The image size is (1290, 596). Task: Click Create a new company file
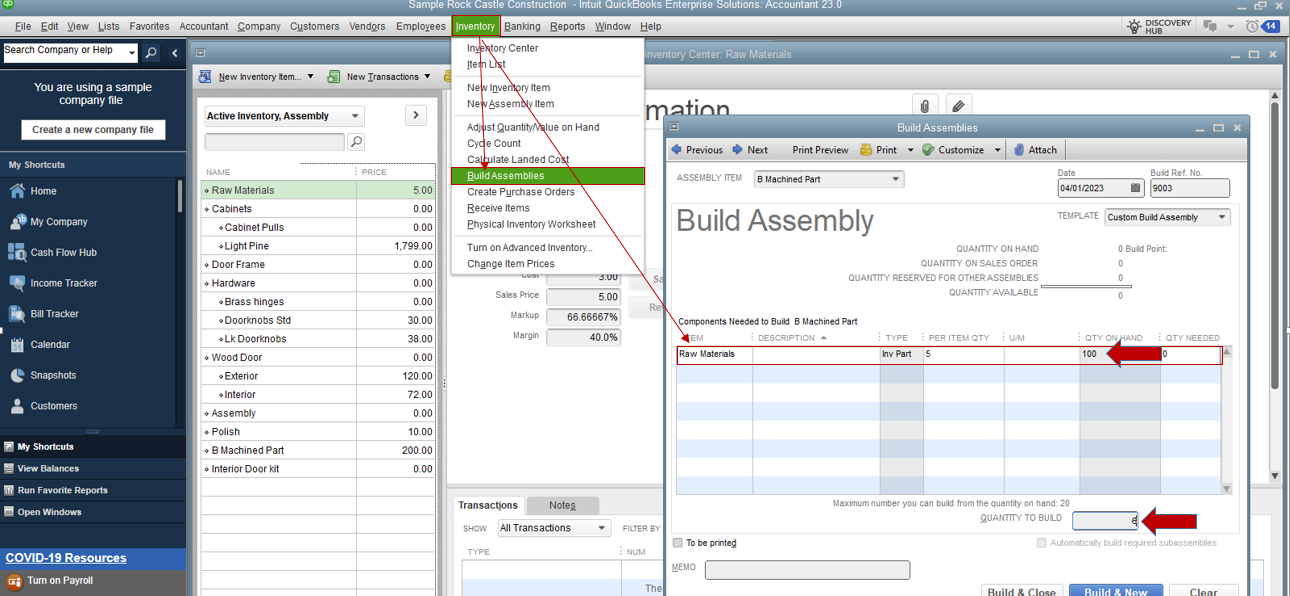point(91,130)
